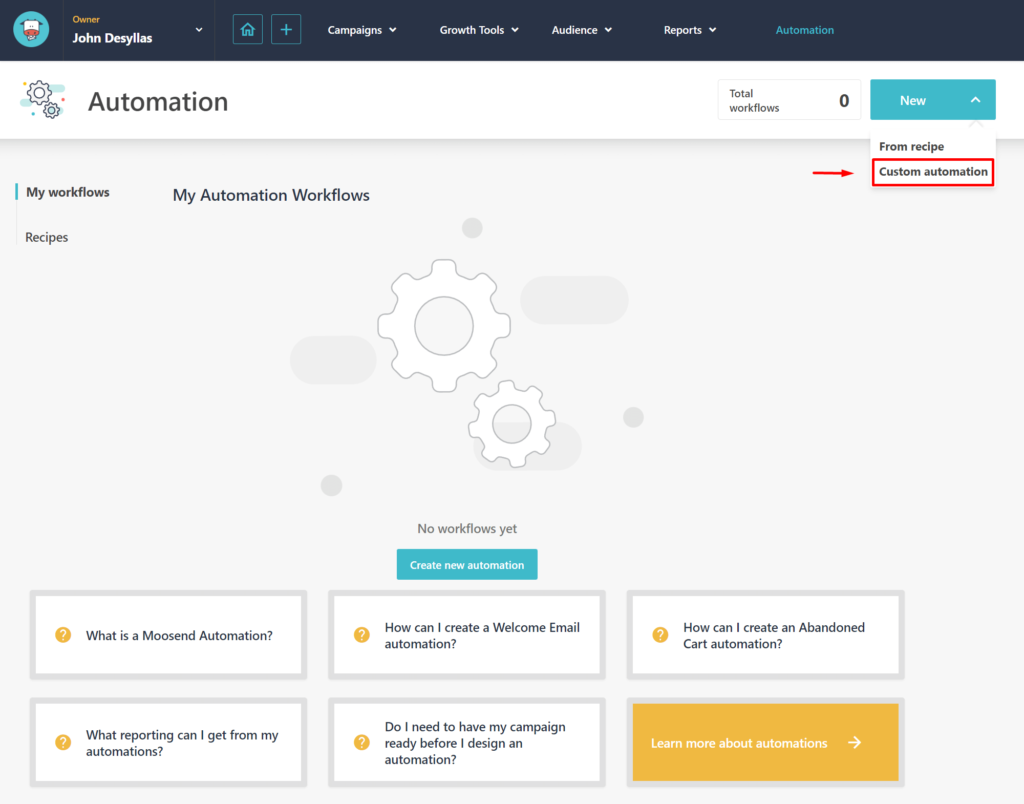Choose 'Custom automation' from the menu
The height and width of the screenshot is (804, 1024).
[x=932, y=171]
